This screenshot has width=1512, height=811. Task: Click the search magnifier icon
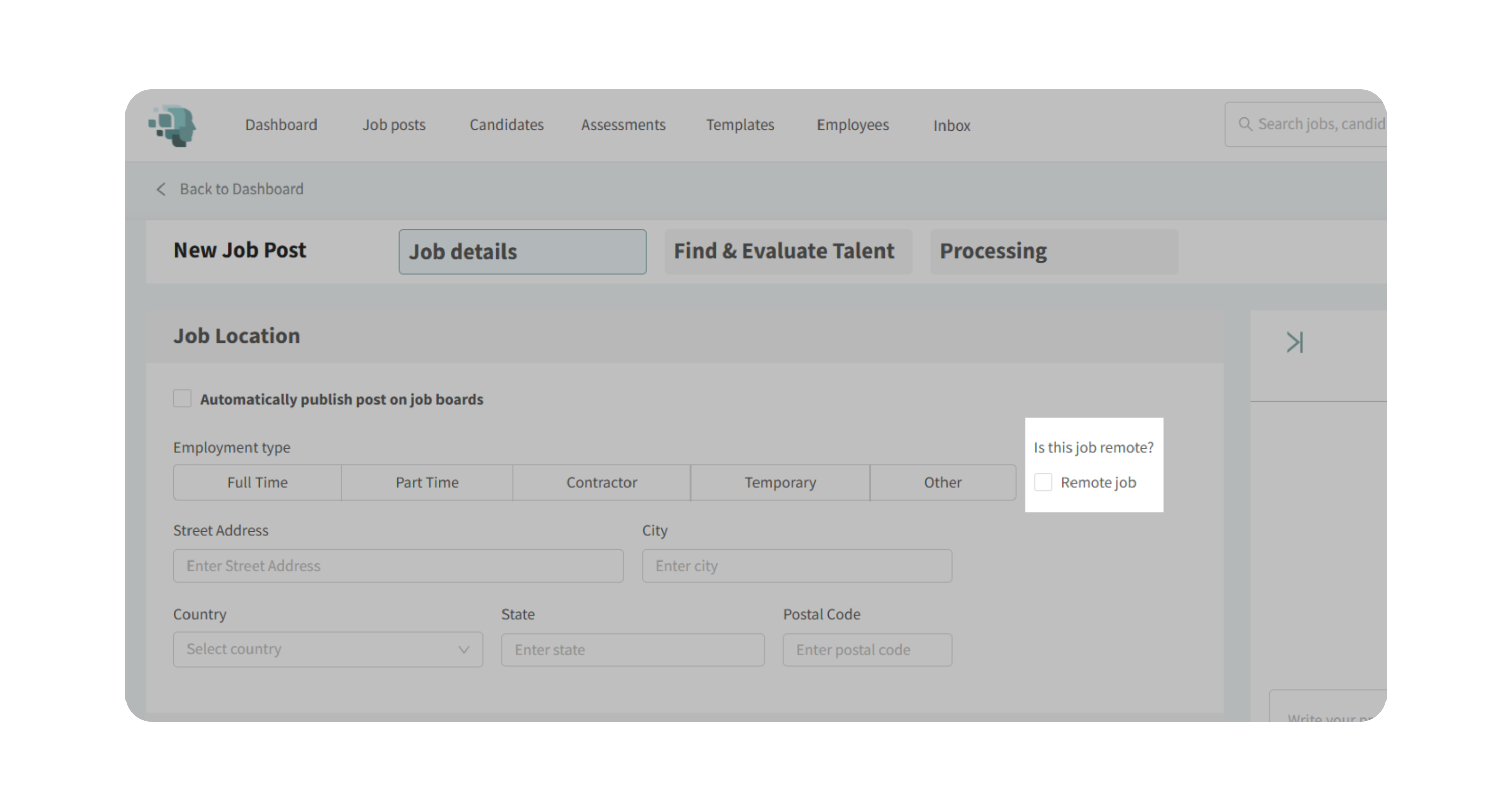tap(1245, 124)
